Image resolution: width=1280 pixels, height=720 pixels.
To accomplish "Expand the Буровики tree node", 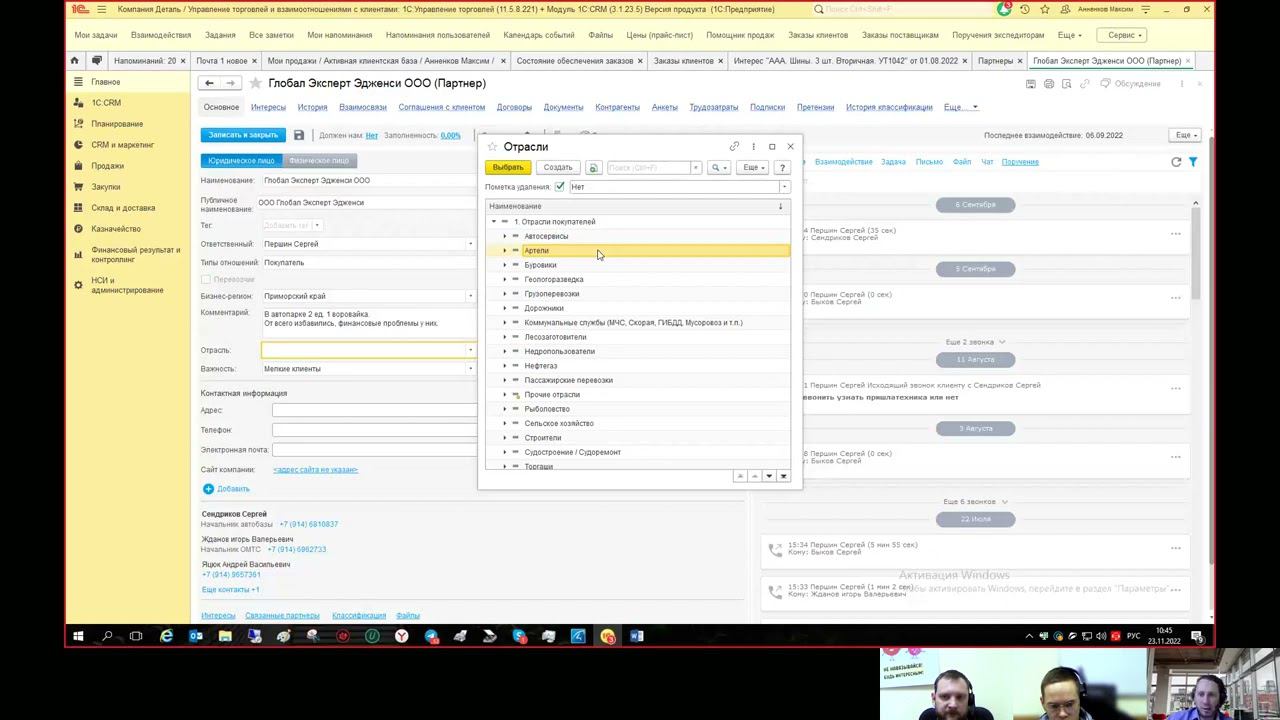I will 504,265.
